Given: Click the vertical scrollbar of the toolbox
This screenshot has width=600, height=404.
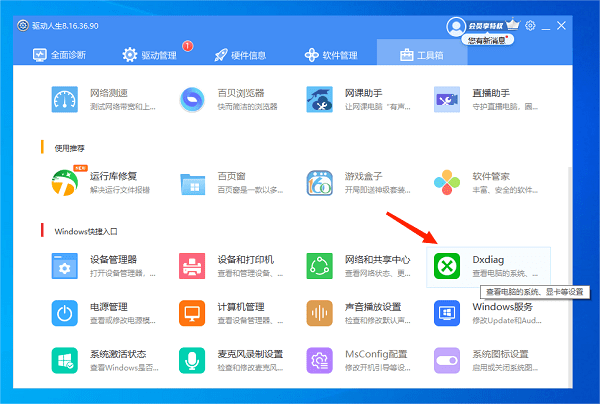Looking at the screenshot, I should [x=570, y=277].
